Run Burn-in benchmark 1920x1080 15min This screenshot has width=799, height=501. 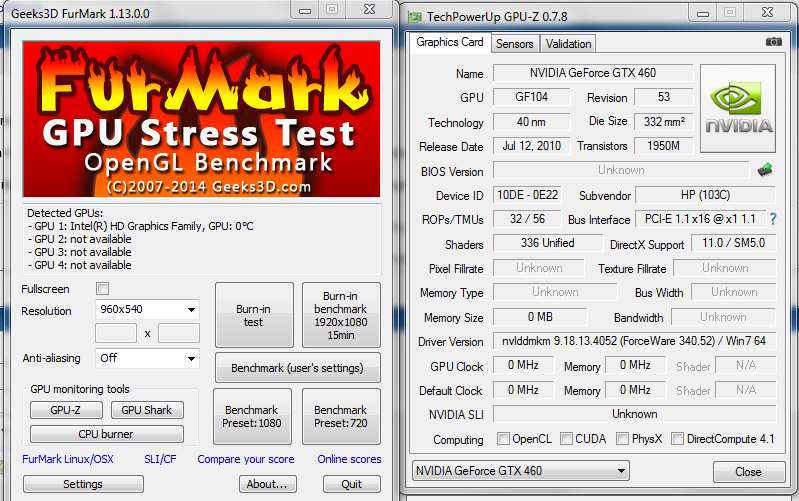[x=341, y=315]
